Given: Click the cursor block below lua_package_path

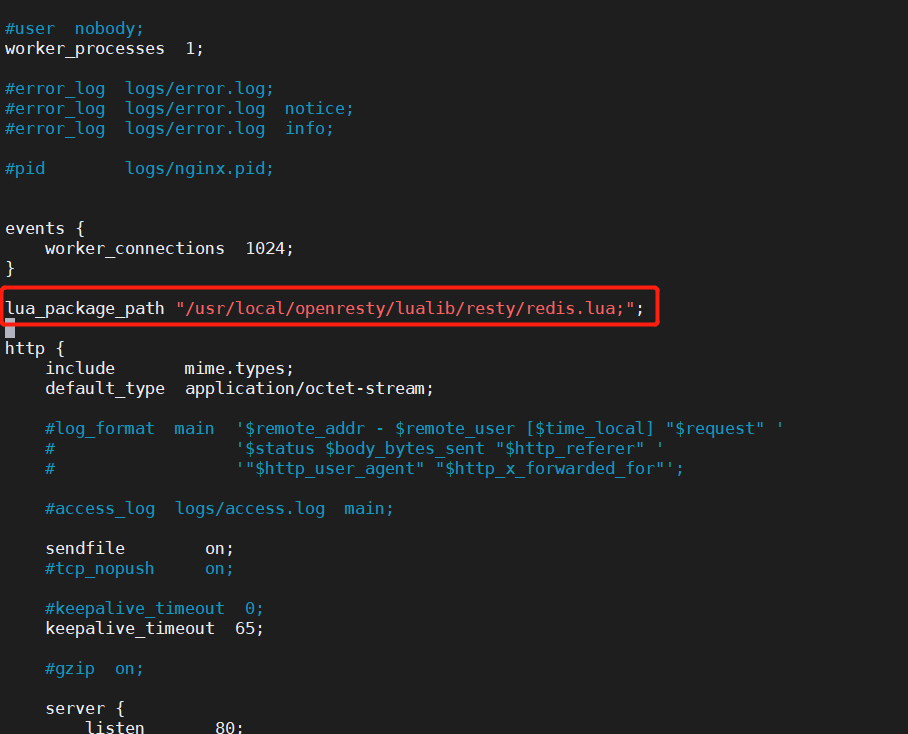Looking at the screenshot, I should point(10,327).
